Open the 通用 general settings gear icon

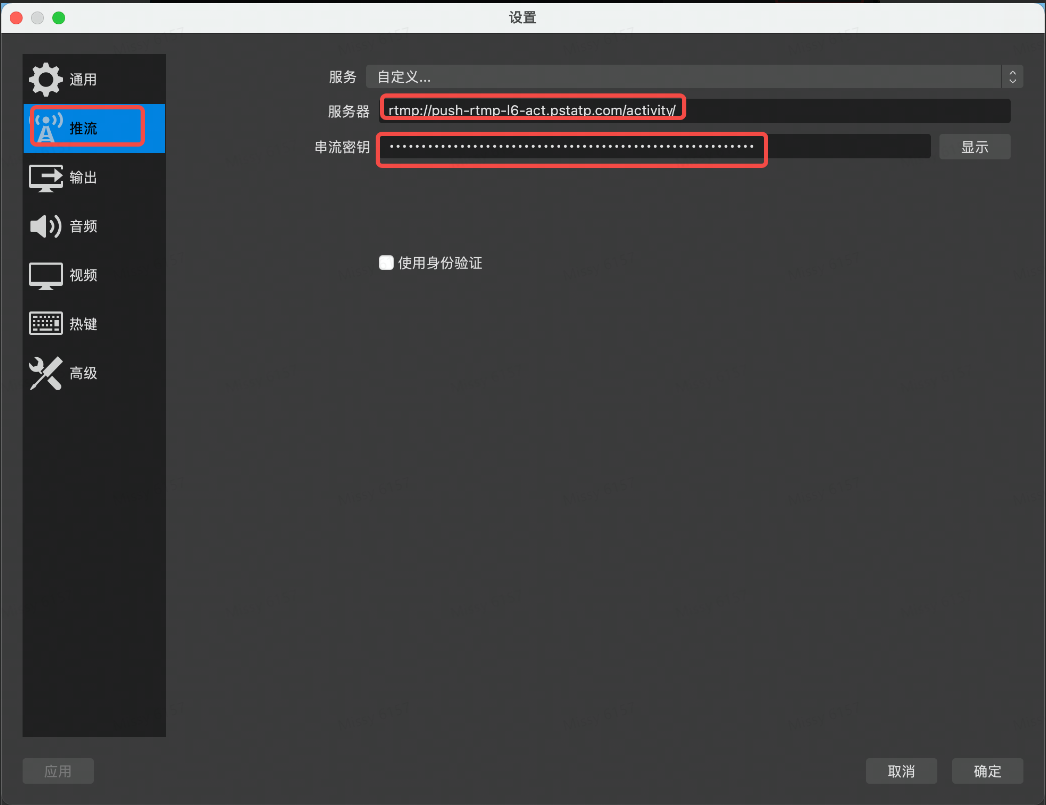click(x=45, y=79)
